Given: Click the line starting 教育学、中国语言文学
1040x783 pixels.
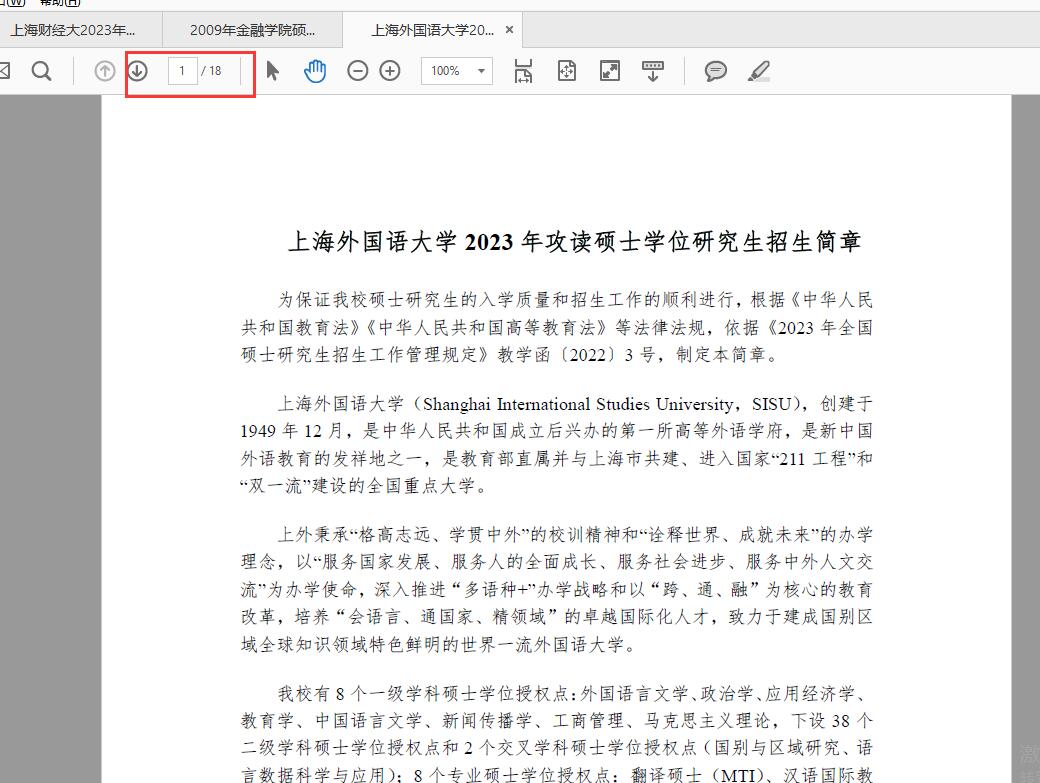Looking at the screenshot, I should pos(556,721).
